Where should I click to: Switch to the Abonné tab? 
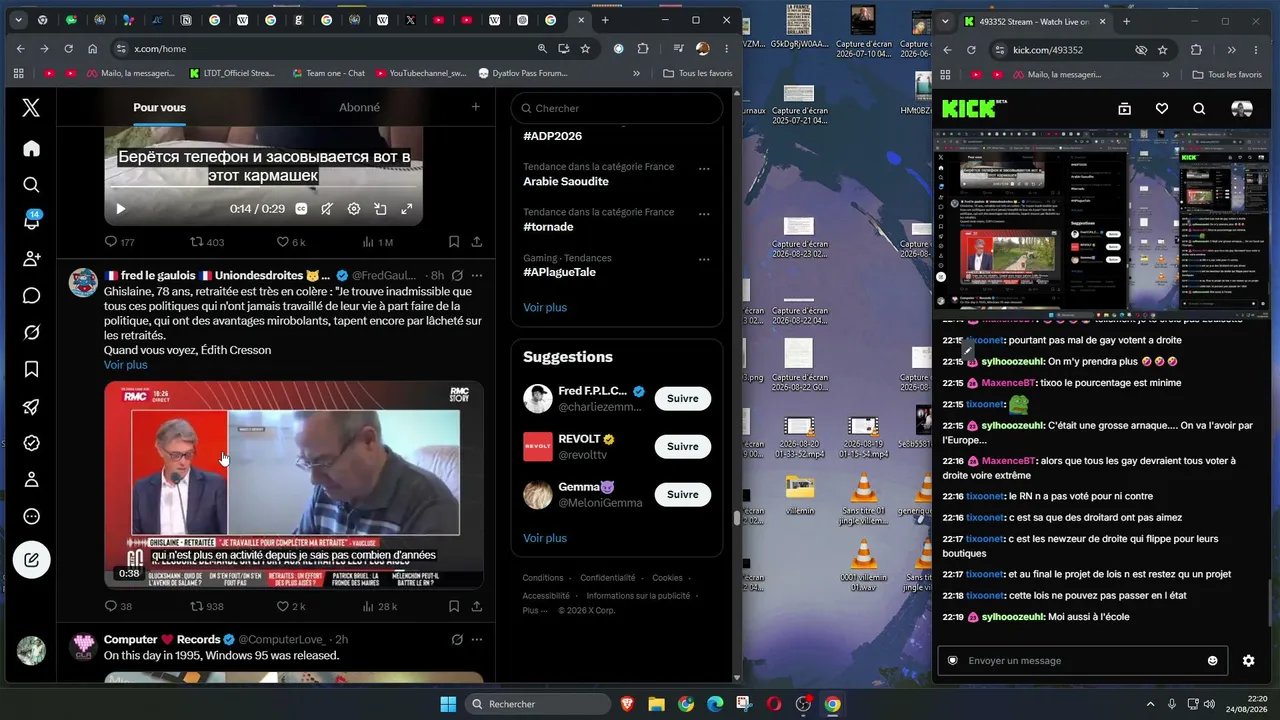(359, 107)
